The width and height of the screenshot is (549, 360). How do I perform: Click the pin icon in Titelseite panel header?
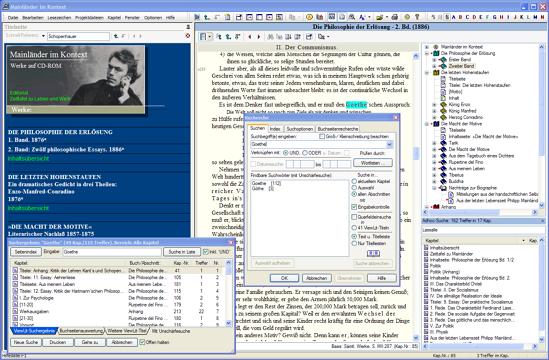click(188, 27)
